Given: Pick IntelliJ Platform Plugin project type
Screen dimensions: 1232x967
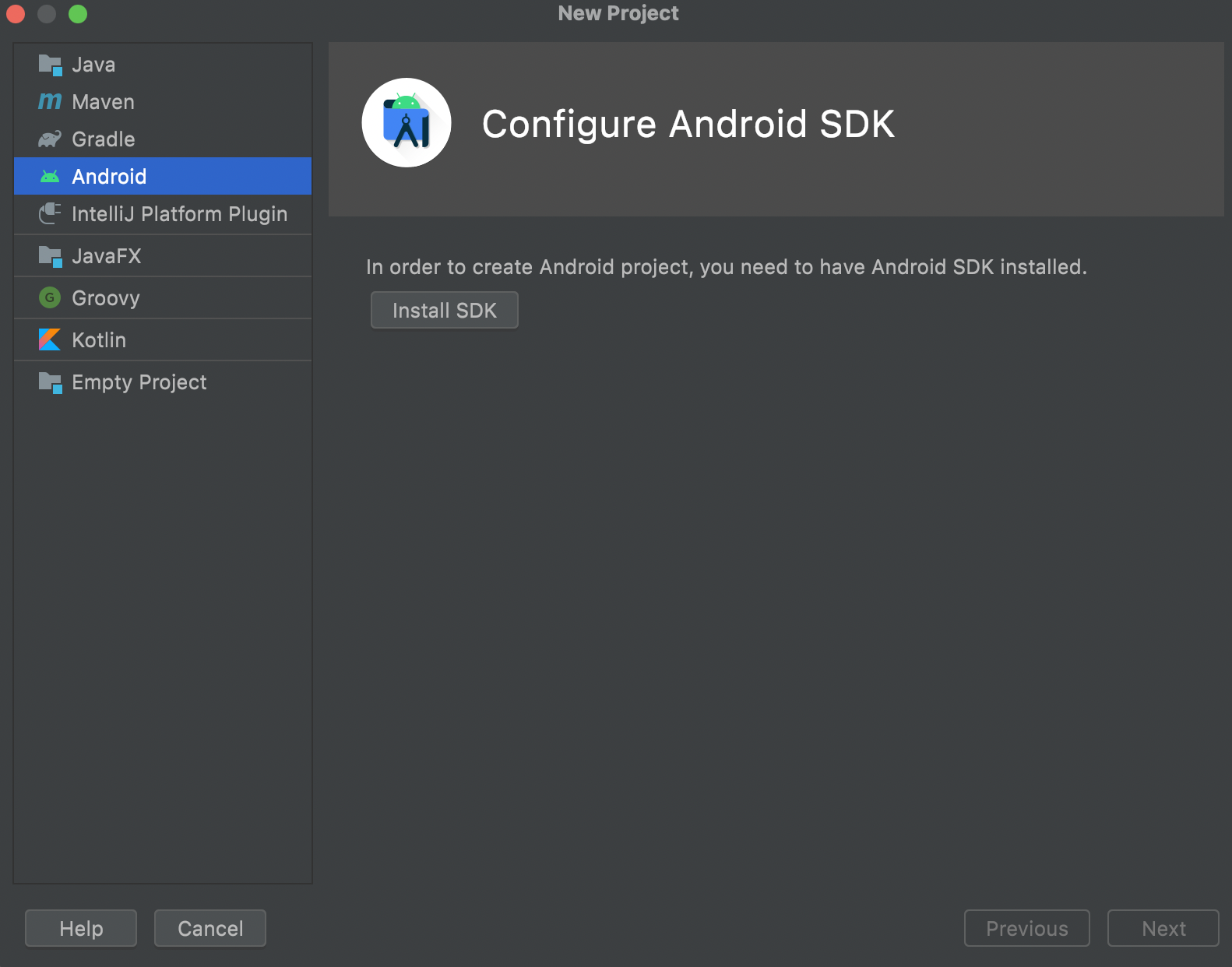Looking at the screenshot, I should [x=163, y=214].
